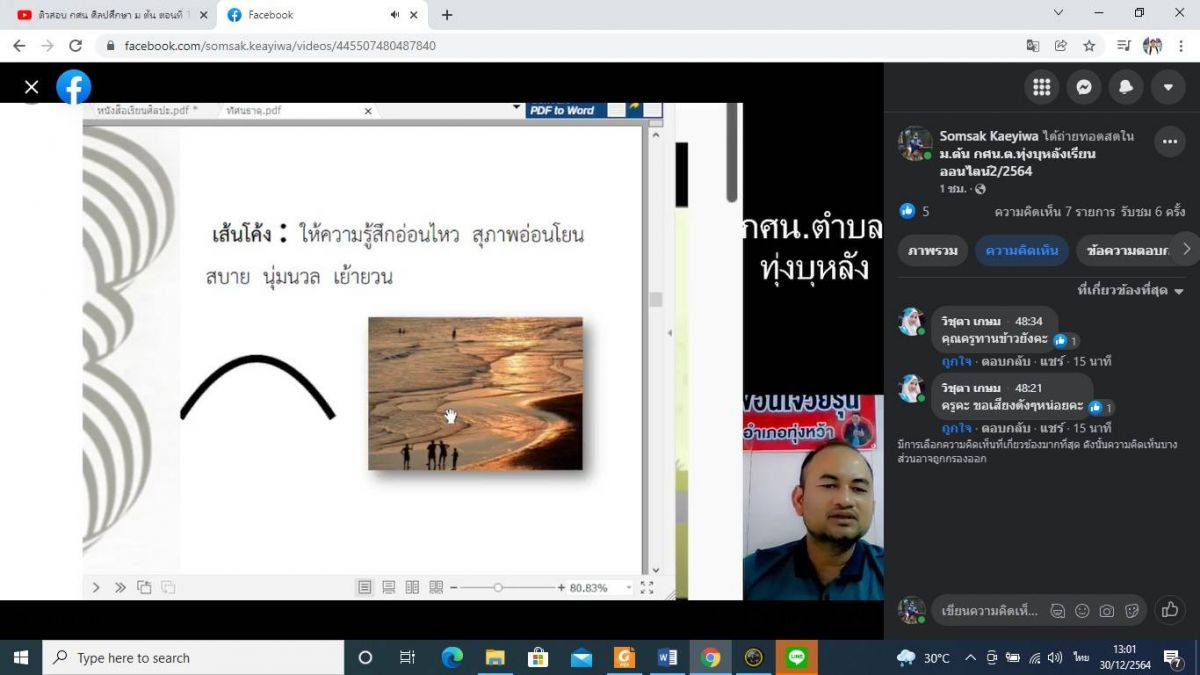1200x675 pixels.
Task: Open the post options three-dot button
Action: coord(1169,142)
